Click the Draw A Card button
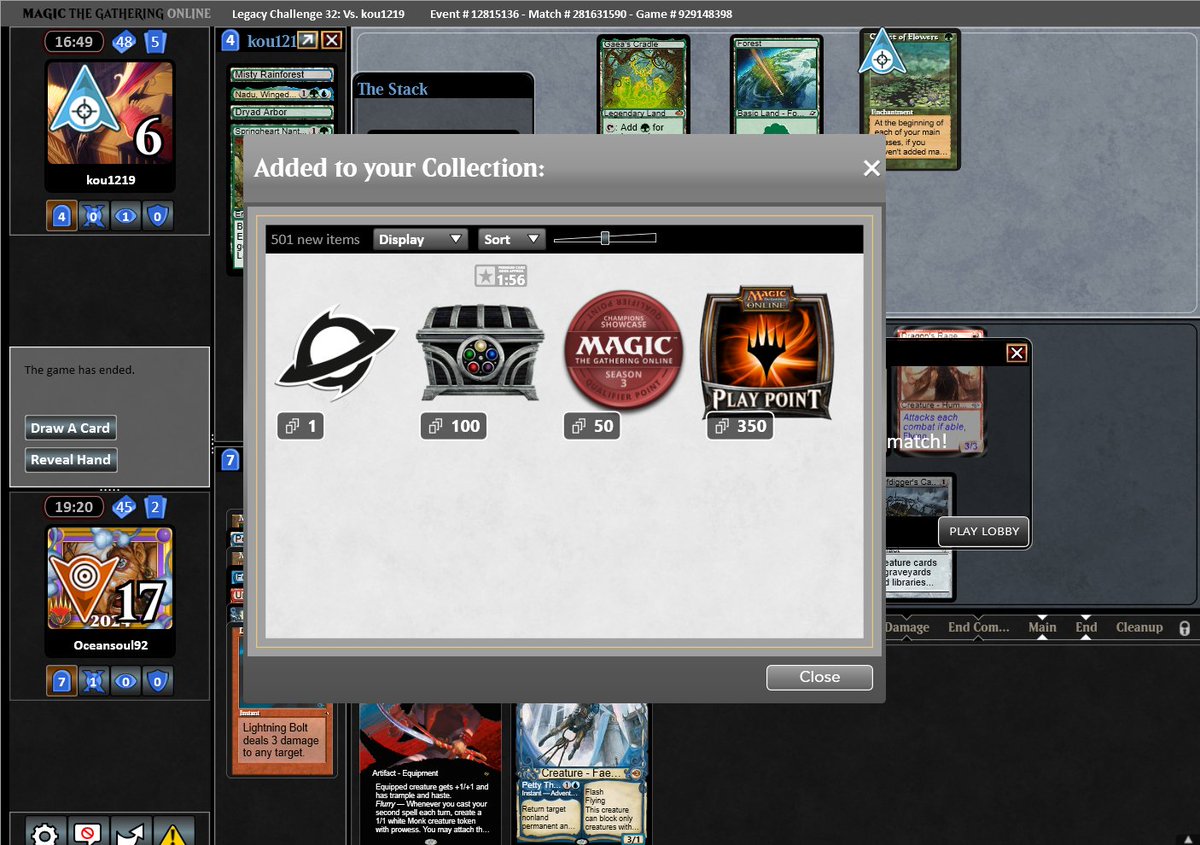Image resolution: width=1200 pixels, height=845 pixels. click(70, 428)
